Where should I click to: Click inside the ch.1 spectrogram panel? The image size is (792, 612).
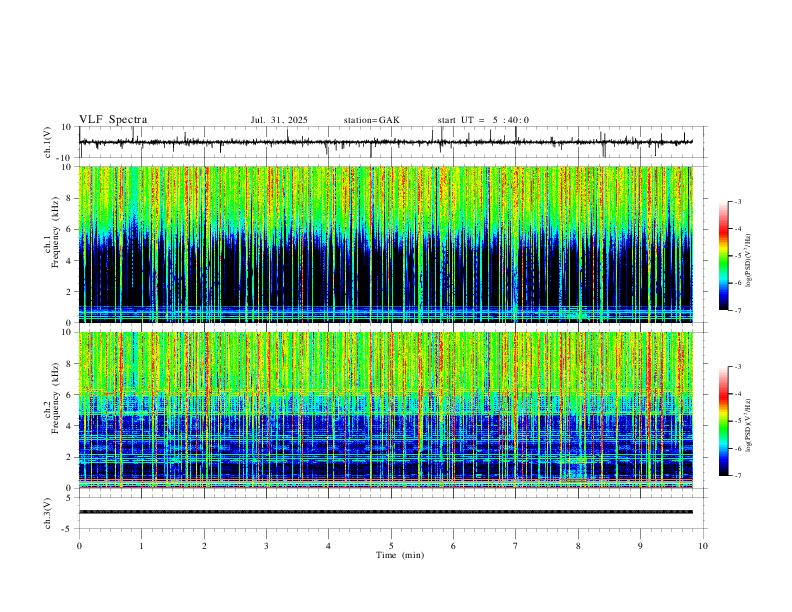pos(386,244)
